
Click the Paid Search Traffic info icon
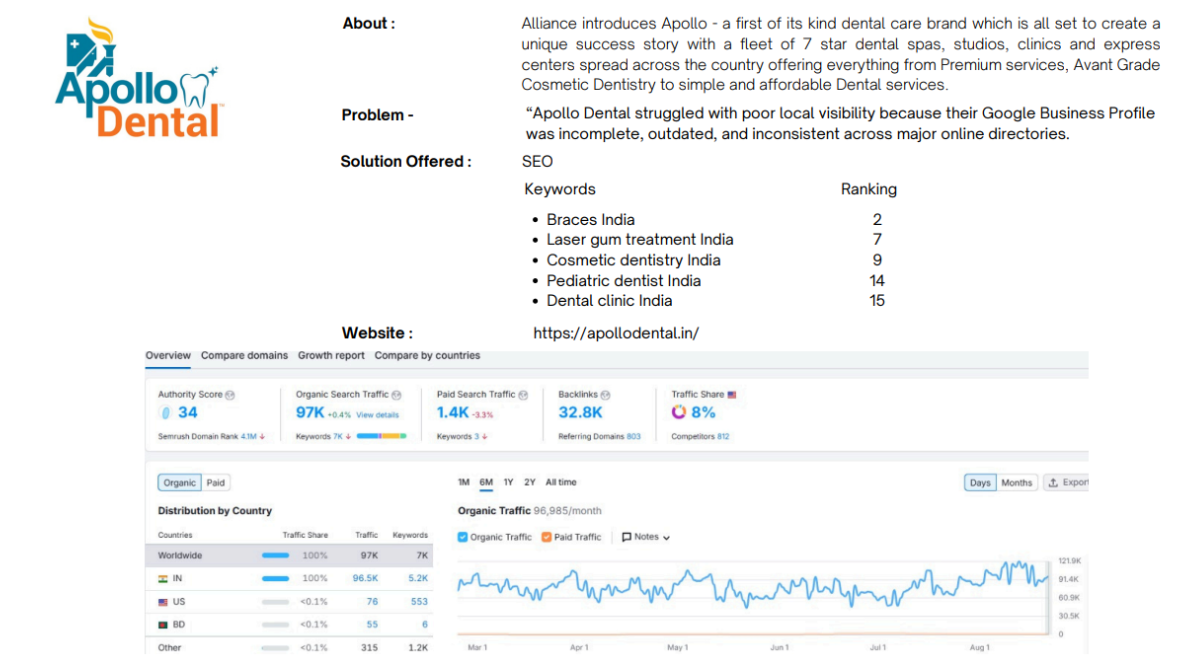[x=523, y=395]
